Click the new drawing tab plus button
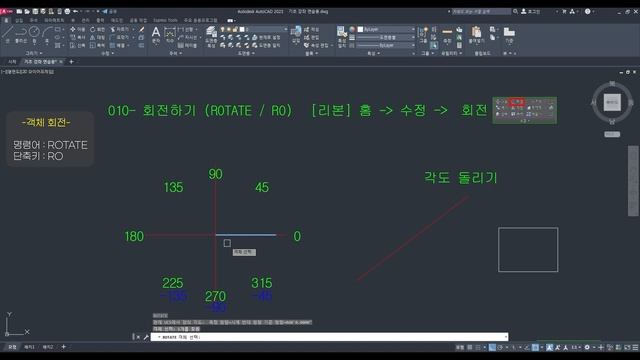The image size is (640, 360). (71, 62)
